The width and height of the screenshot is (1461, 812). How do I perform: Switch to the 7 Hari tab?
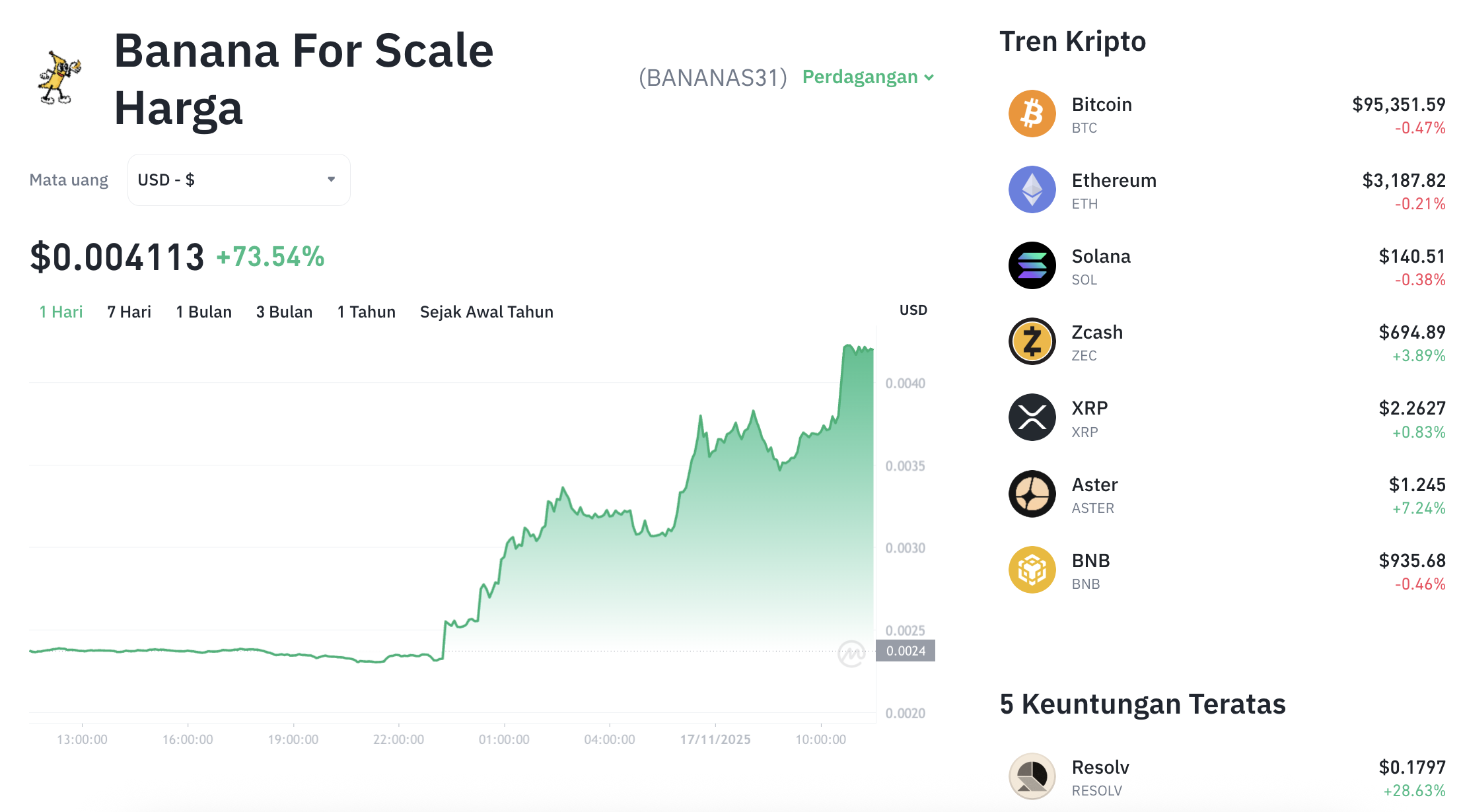[x=129, y=311]
